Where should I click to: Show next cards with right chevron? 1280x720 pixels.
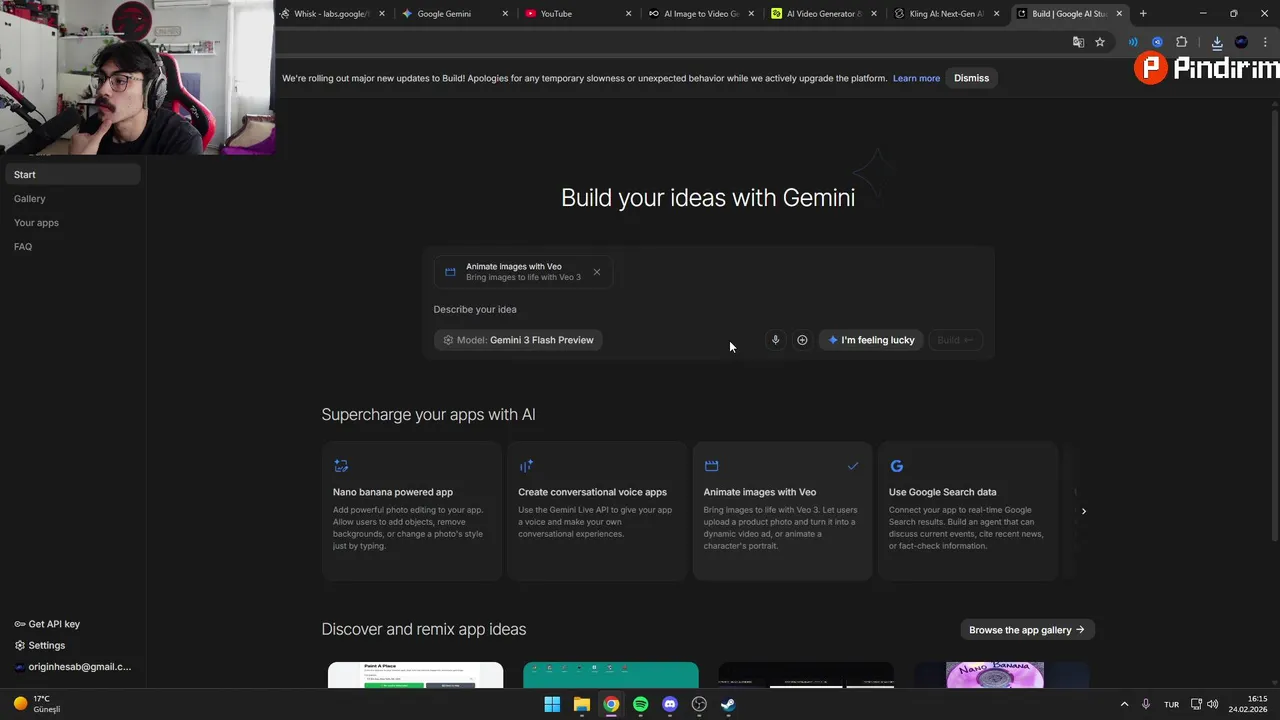click(1083, 511)
